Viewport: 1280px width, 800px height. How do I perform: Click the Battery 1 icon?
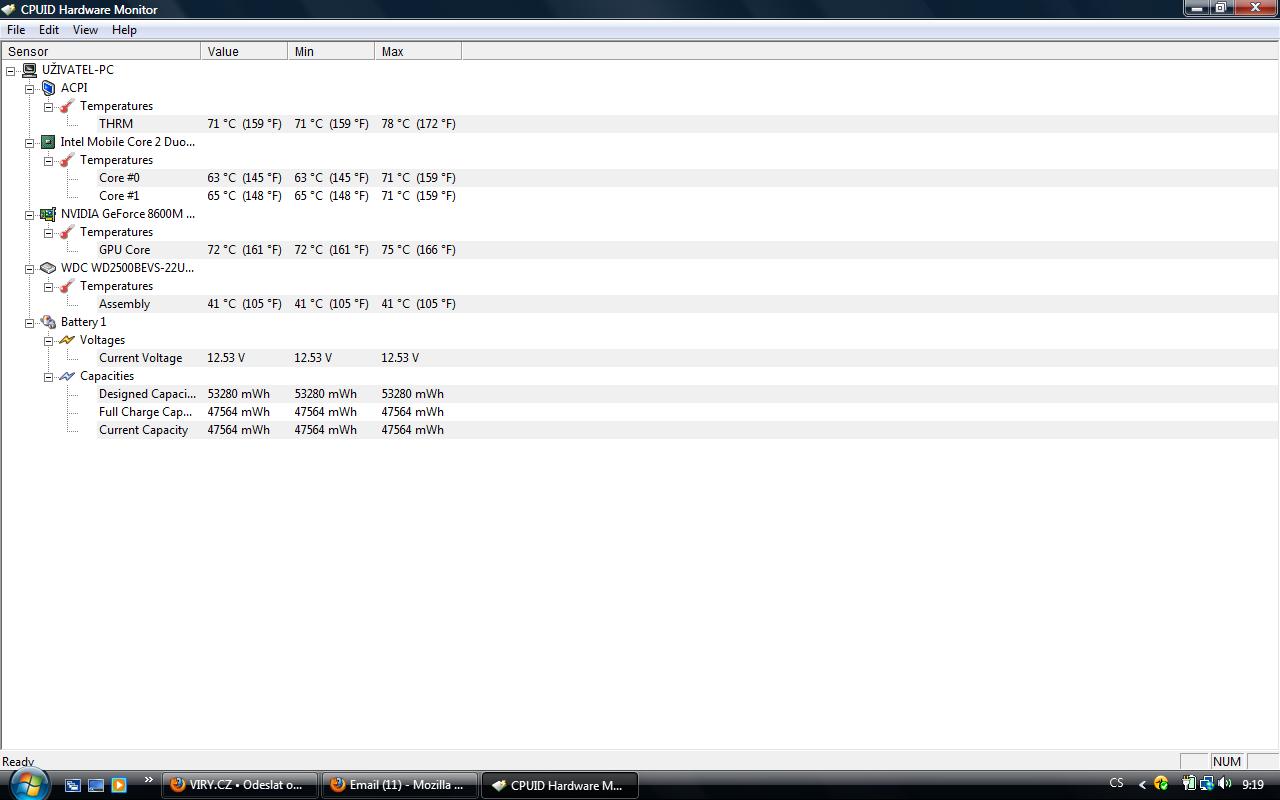(48, 322)
